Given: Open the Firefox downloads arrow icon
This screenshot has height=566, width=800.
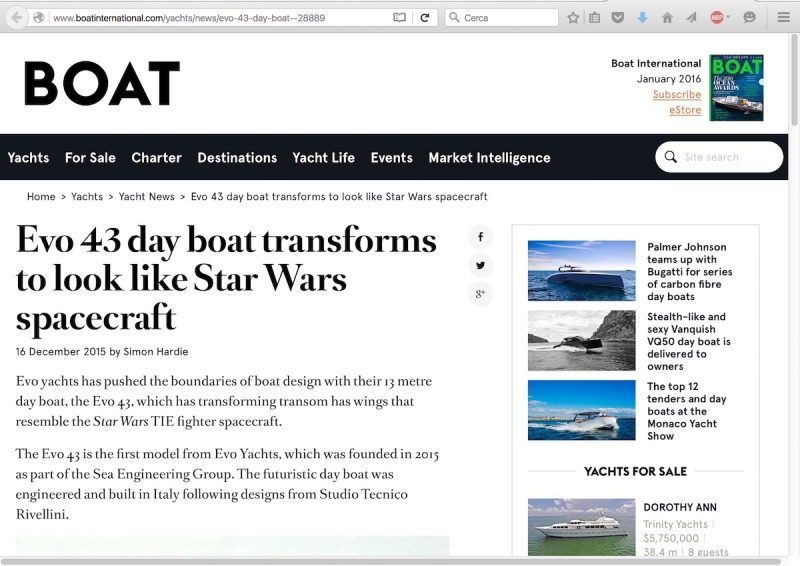Looking at the screenshot, I should pos(642,18).
